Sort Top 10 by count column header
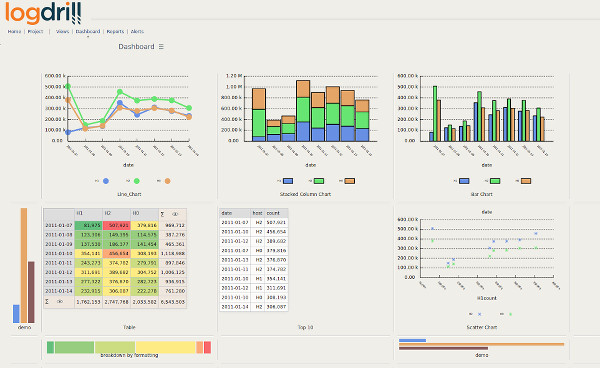This screenshot has height=368, width=600. click(276, 213)
